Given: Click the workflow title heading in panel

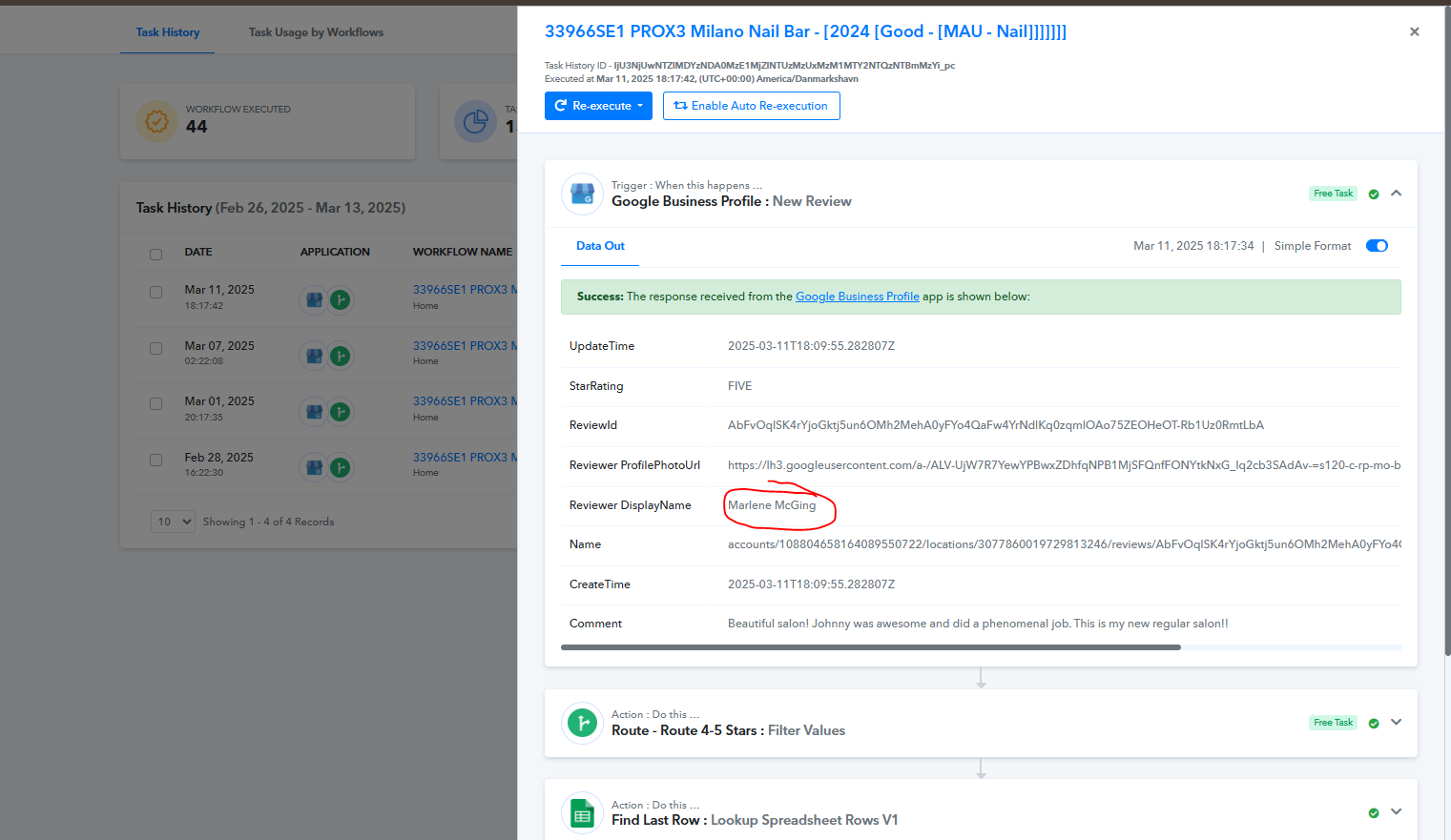Looking at the screenshot, I should tap(805, 31).
